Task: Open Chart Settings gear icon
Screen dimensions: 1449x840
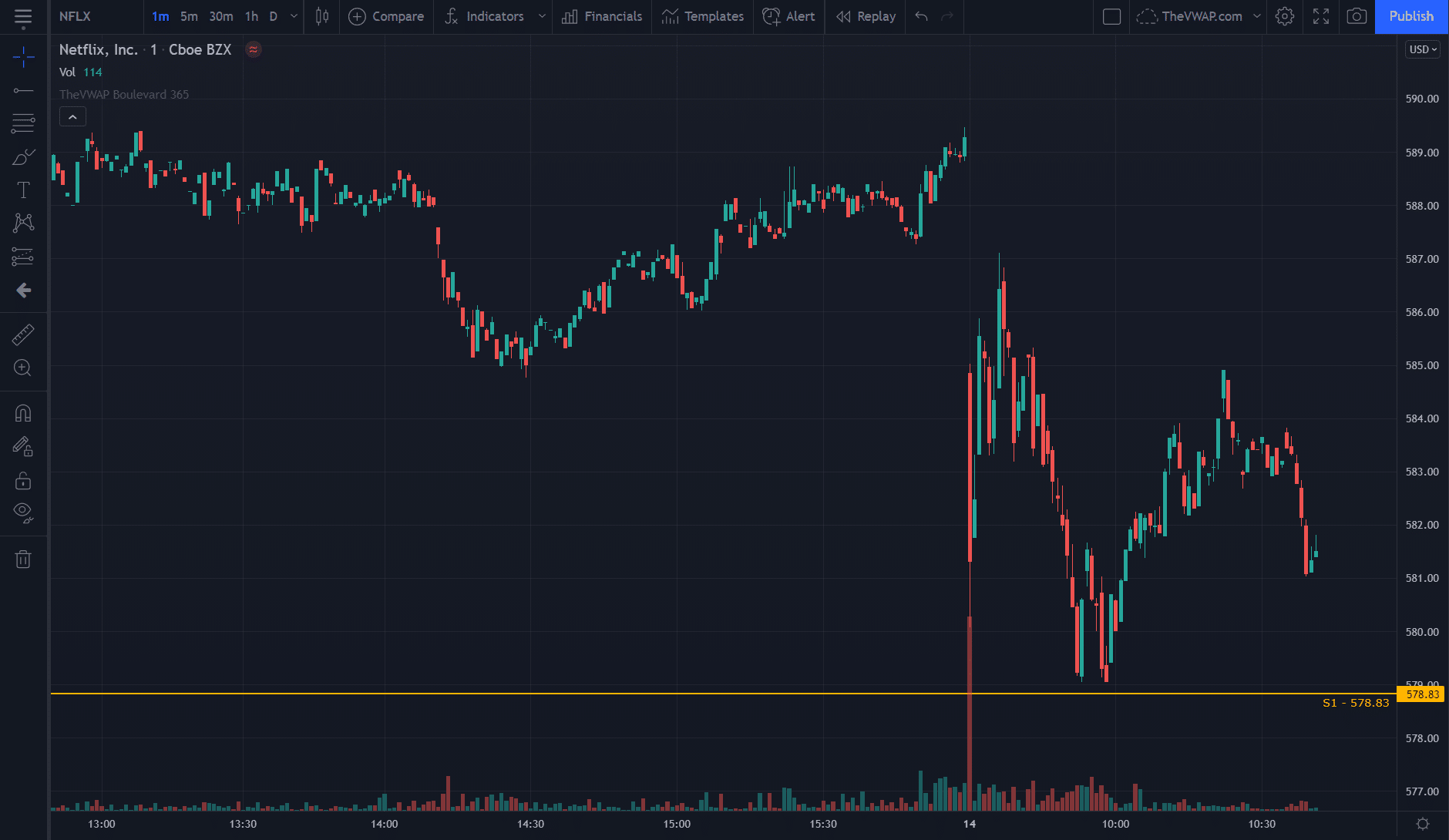Action: (x=1285, y=16)
